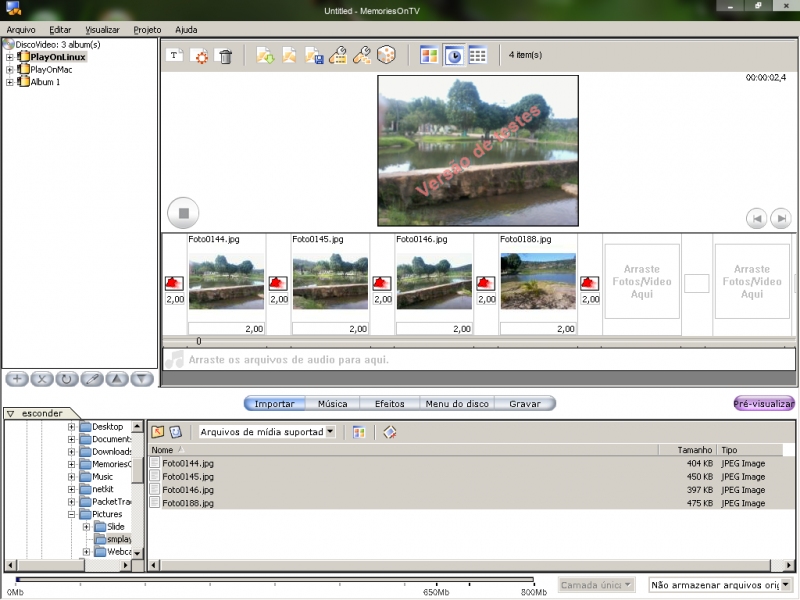Click the trash can delete icon

point(225,56)
